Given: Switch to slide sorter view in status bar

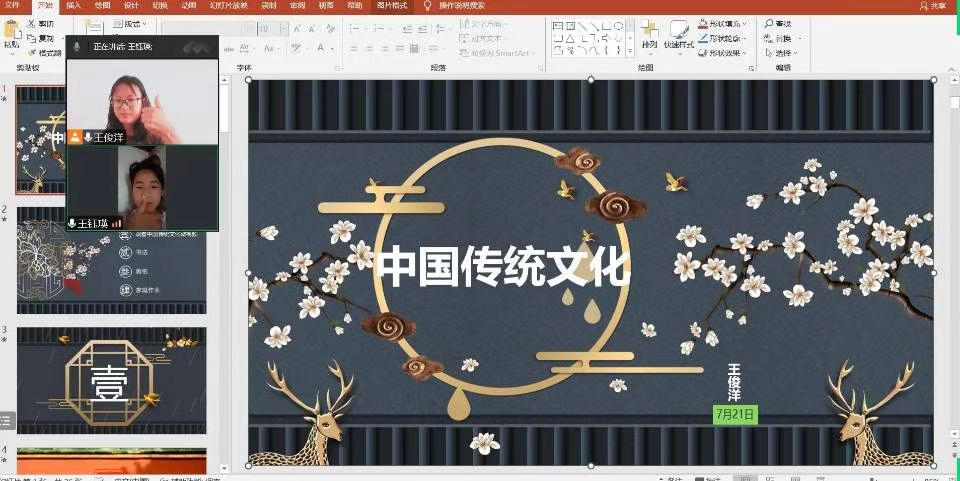Looking at the screenshot, I should click(770, 479).
